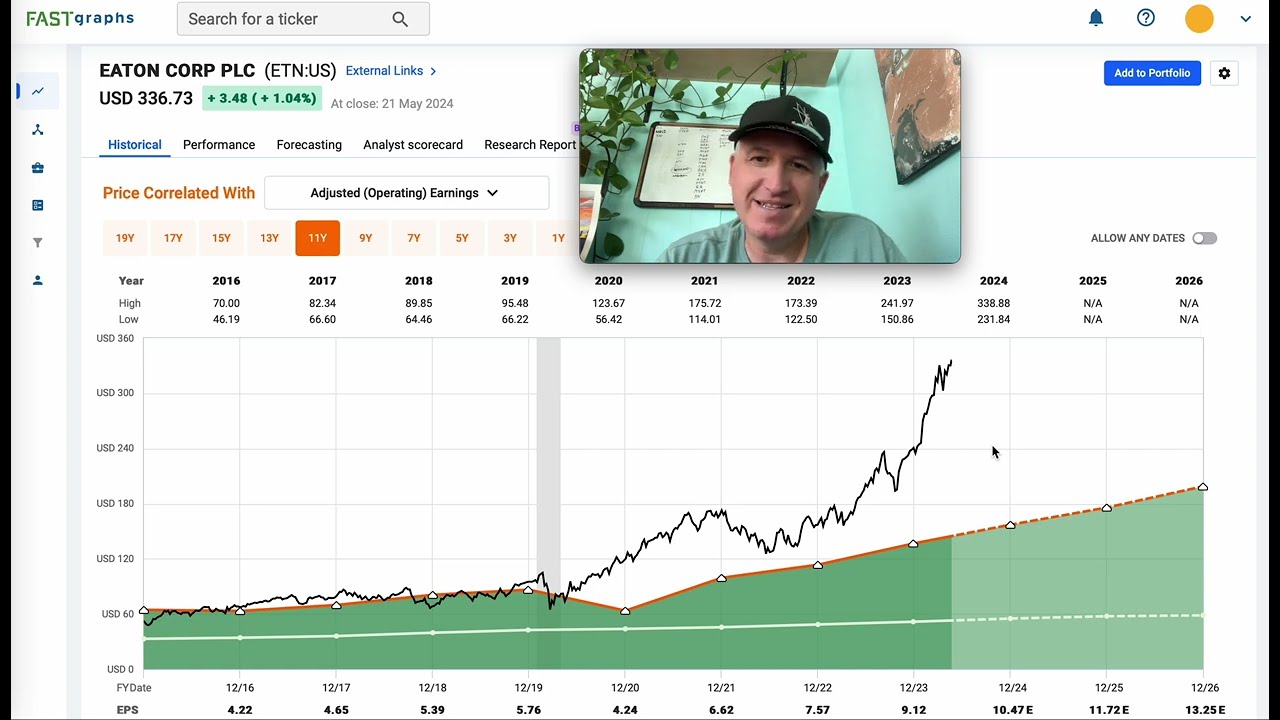Click the 2023 Low value 150.86
Screen dimensions: 1280x720
[897, 319]
